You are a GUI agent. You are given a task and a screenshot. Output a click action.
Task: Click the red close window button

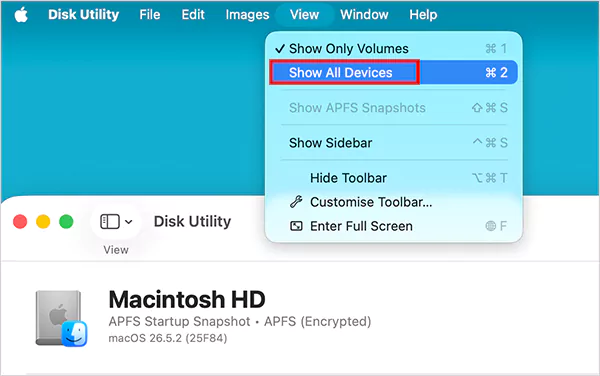pyautogui.click(x=20, y=221)
